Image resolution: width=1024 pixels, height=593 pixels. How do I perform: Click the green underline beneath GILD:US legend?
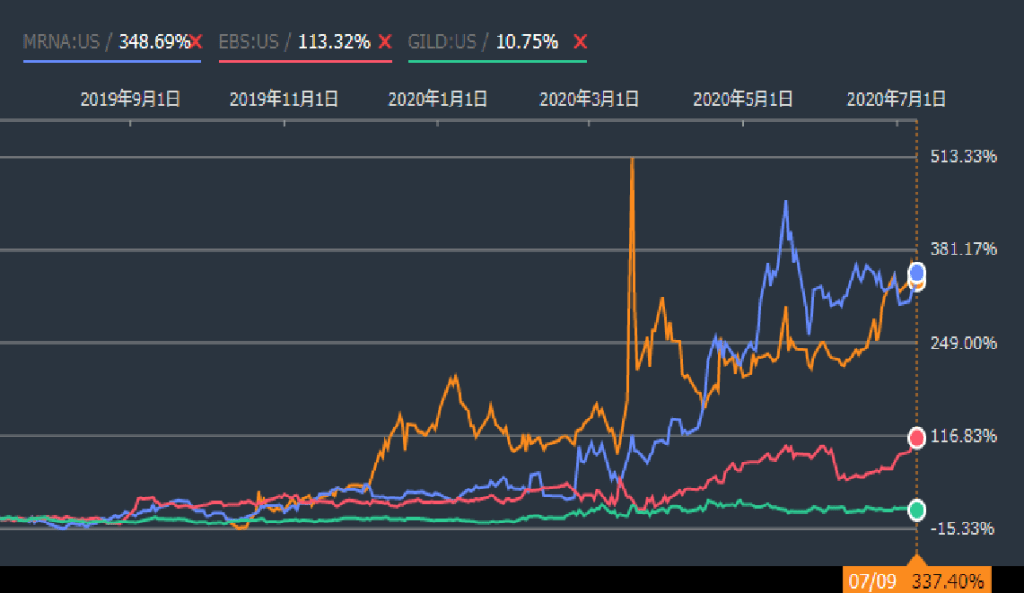point(497,61)
